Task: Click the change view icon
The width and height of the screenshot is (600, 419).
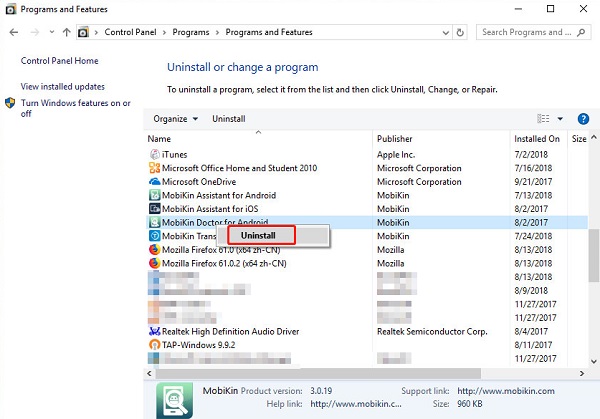Action: coord(543,119)
